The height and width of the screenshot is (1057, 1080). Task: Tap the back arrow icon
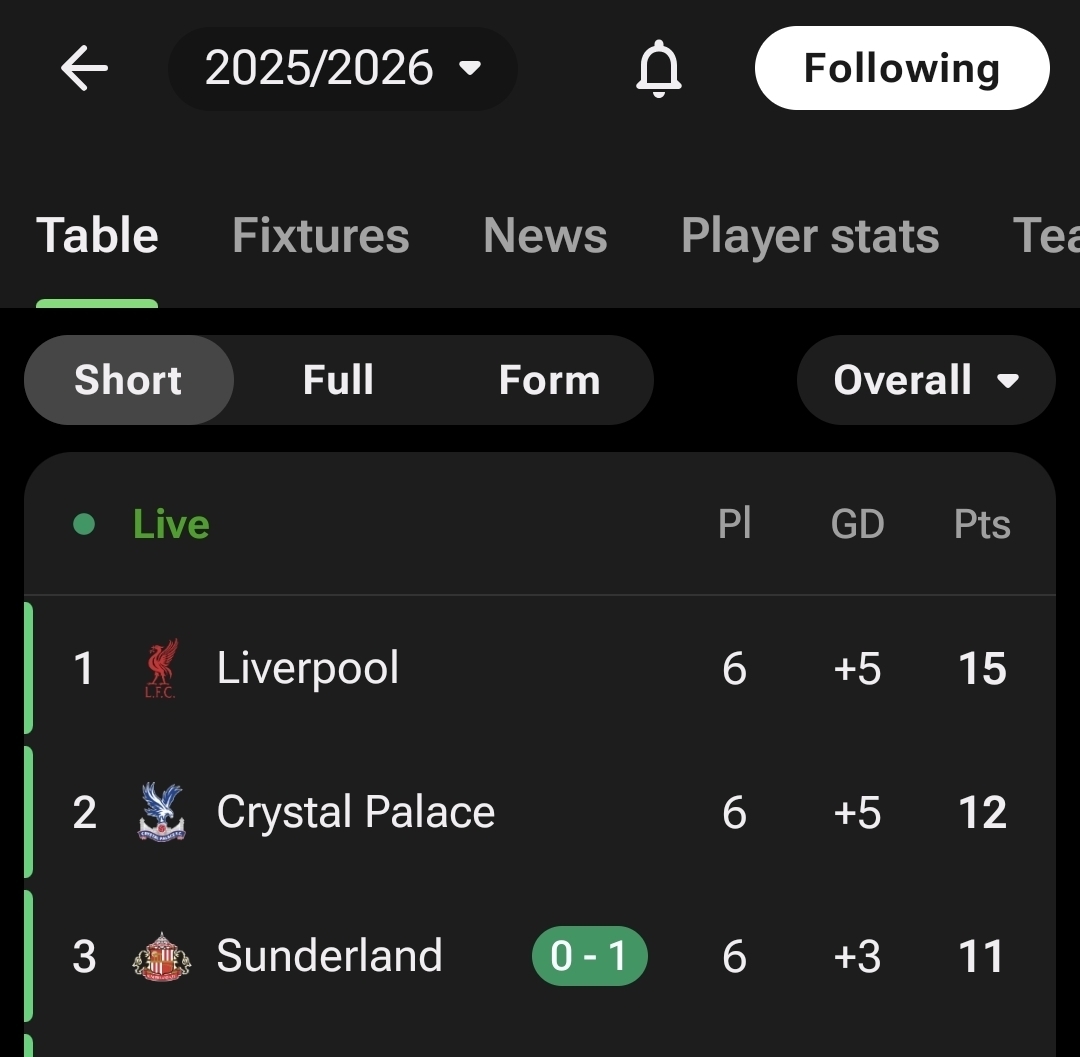point(84,69)
